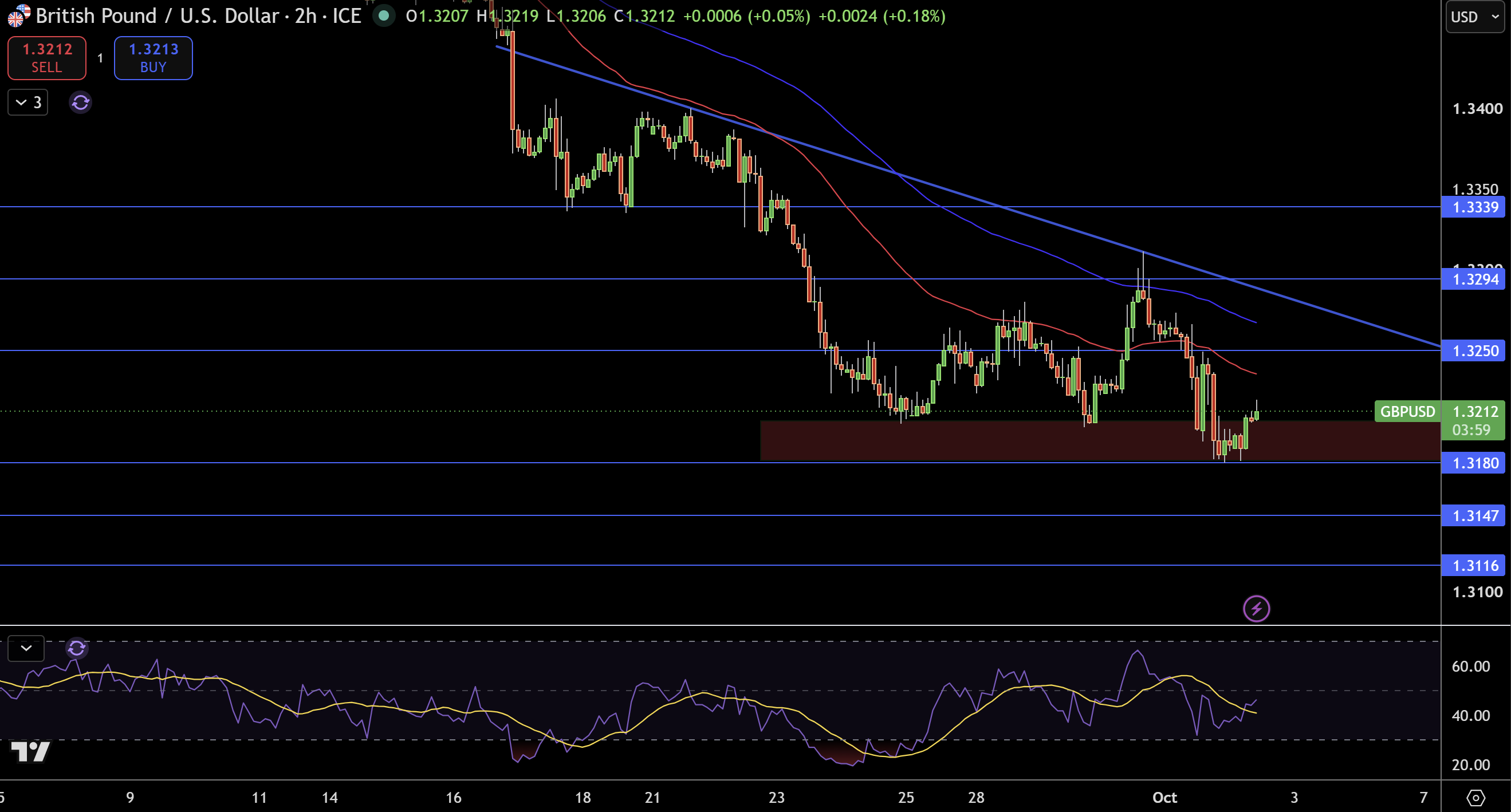Click the refresh icon in RSI pane
Screen dimensions: 1511x812
(x=77, y=648)
